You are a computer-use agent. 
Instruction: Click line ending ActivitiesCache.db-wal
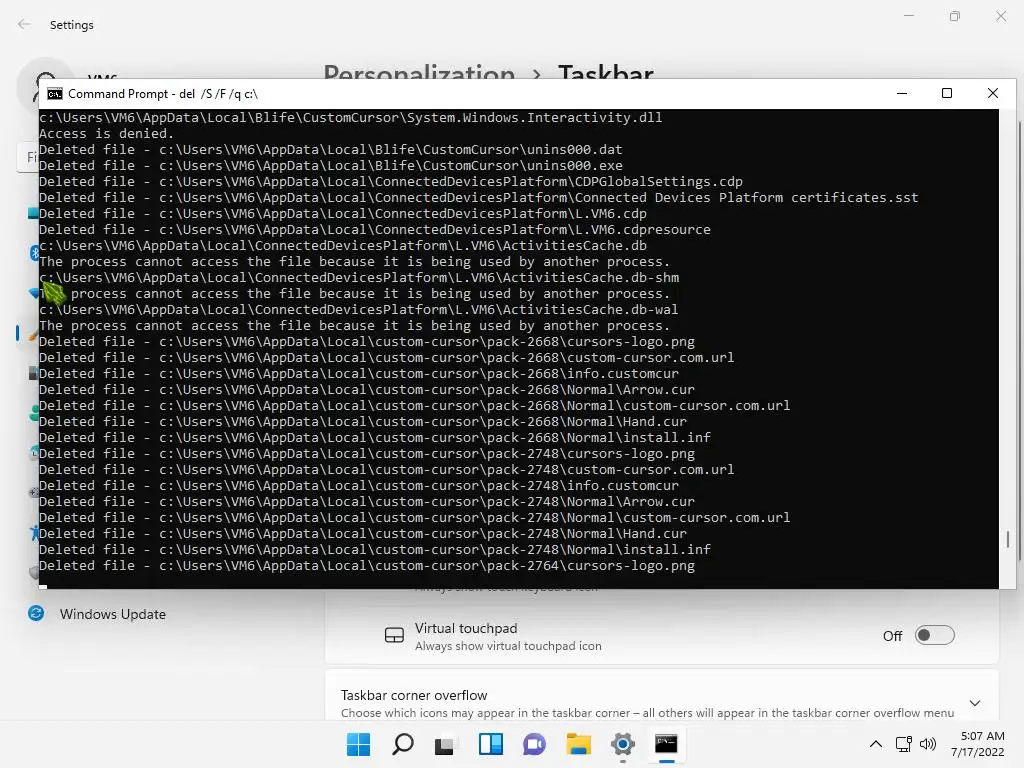pyautogui.click(x=359, y=310)
